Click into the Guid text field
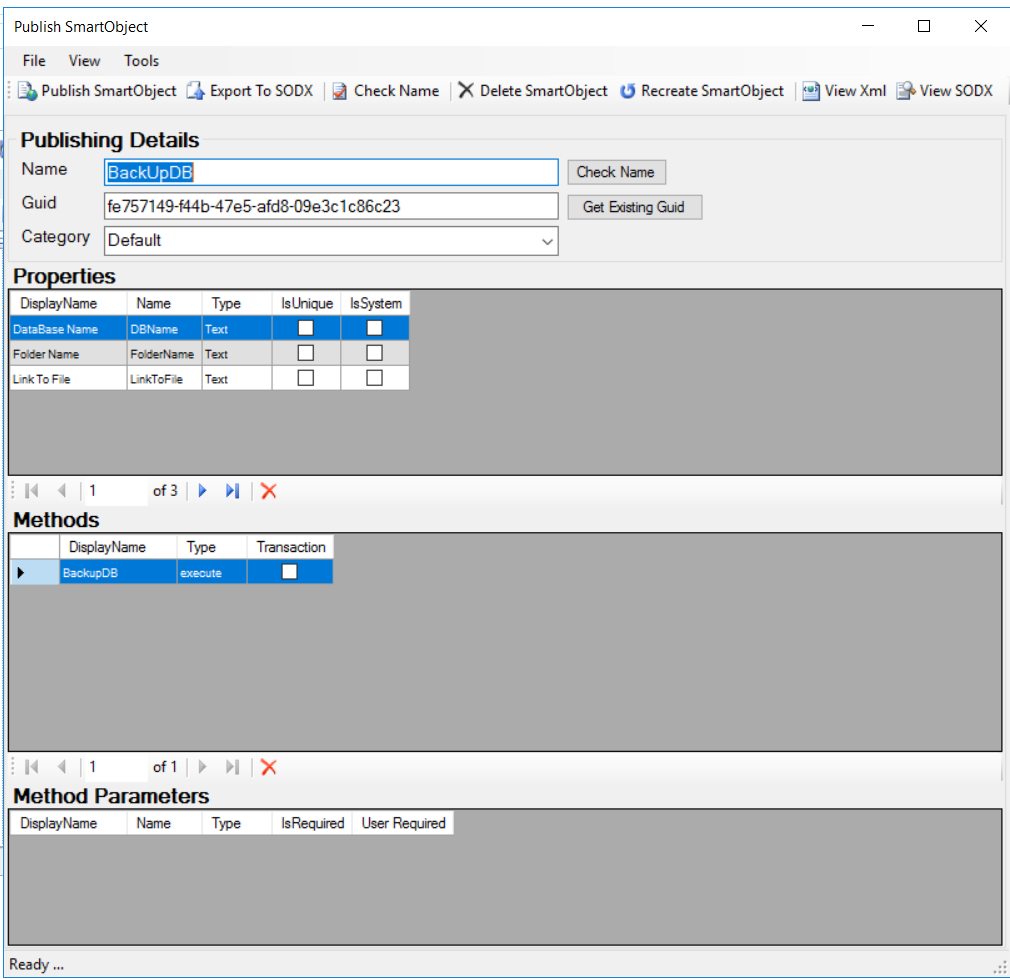The width and height of the screenshot is (1010, 979). 330,207
